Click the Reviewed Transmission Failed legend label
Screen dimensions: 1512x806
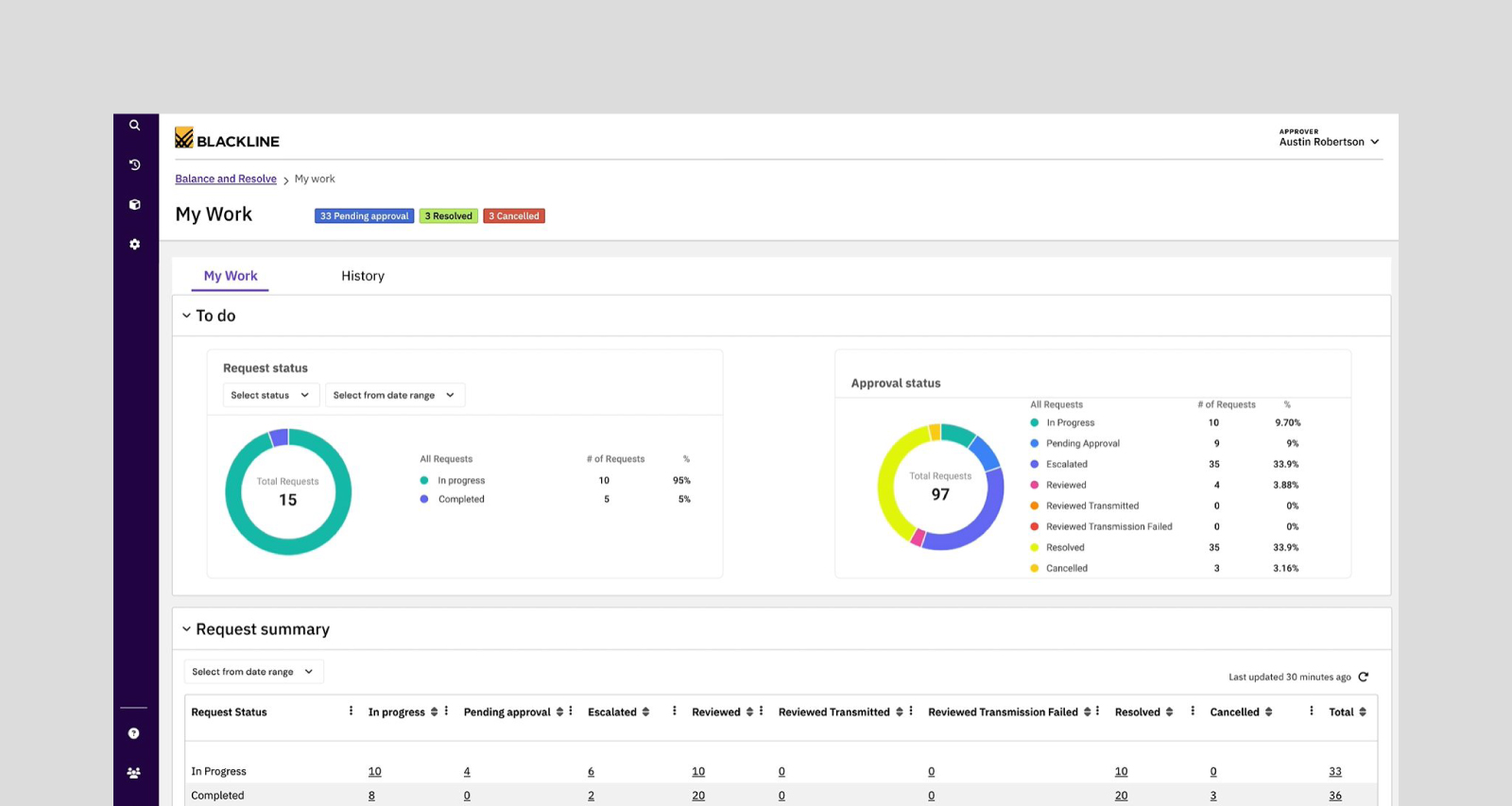[x=1109, y=526]
